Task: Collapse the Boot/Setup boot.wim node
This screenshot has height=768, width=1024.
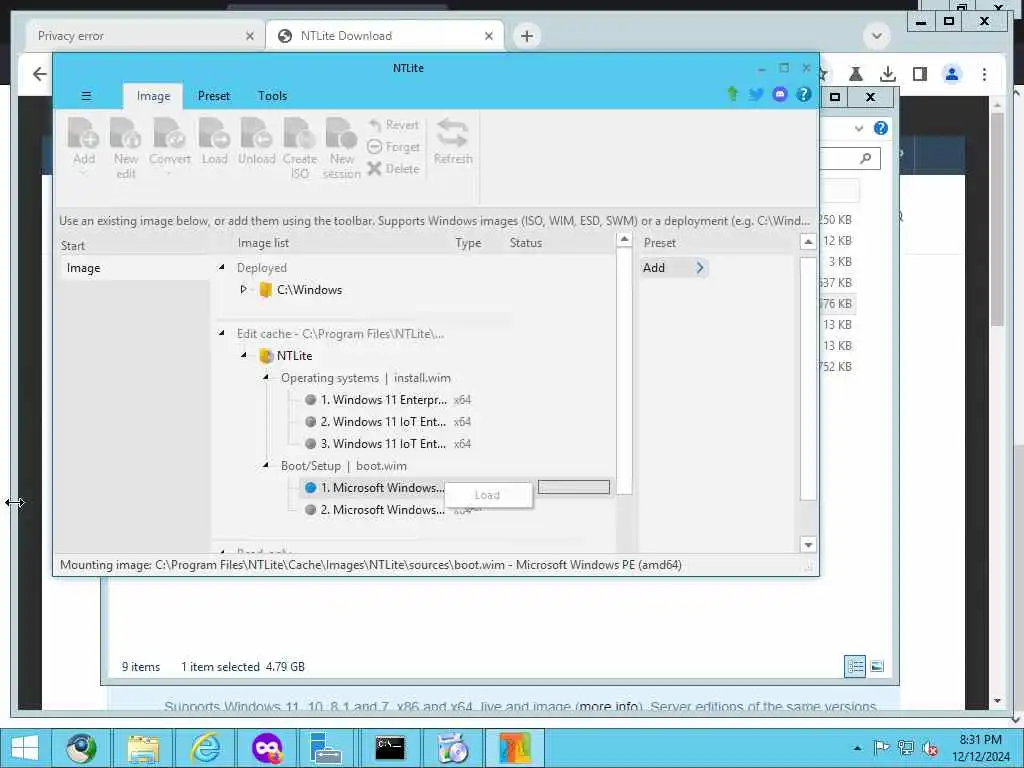Action: pyautogui.click(x=266, y=465)
